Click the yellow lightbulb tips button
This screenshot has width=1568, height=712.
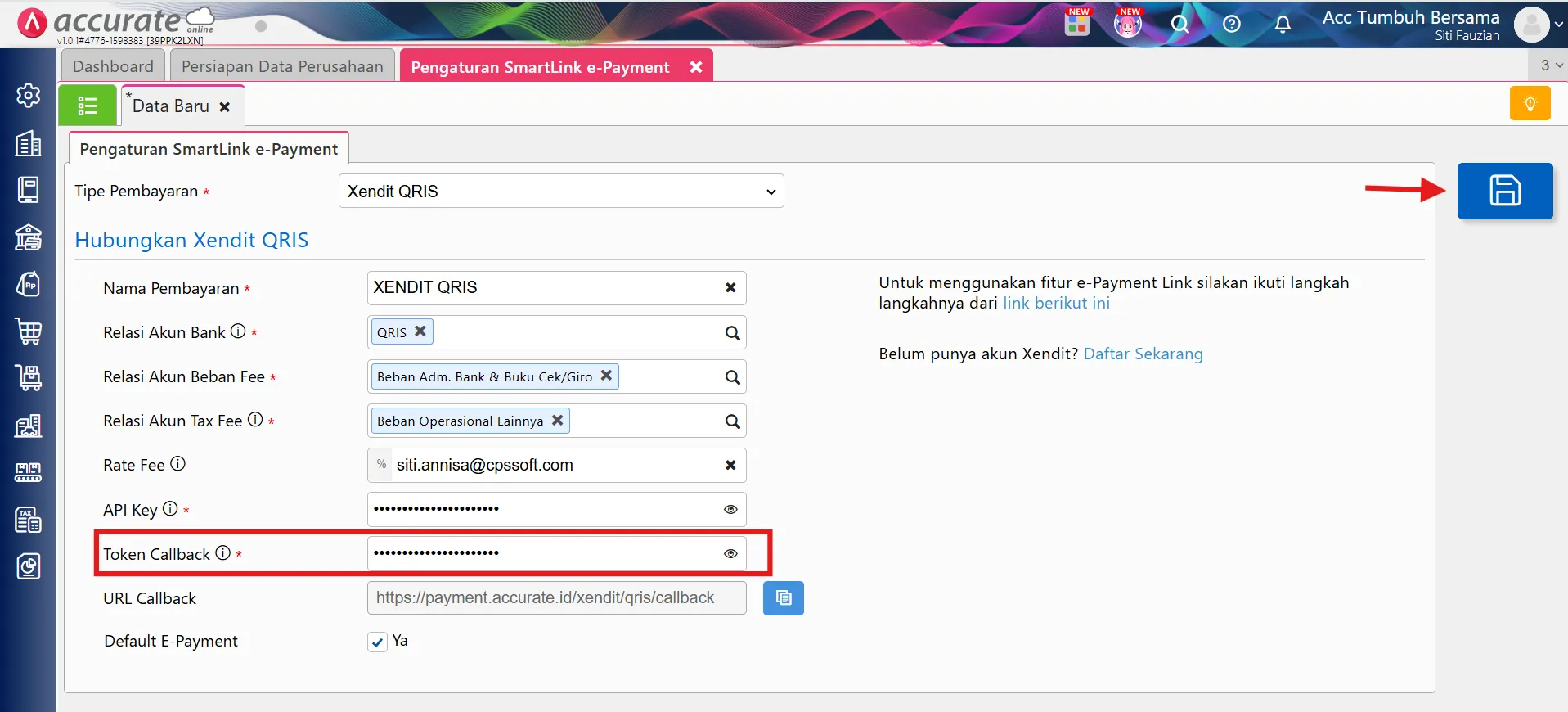[1530, 104]
